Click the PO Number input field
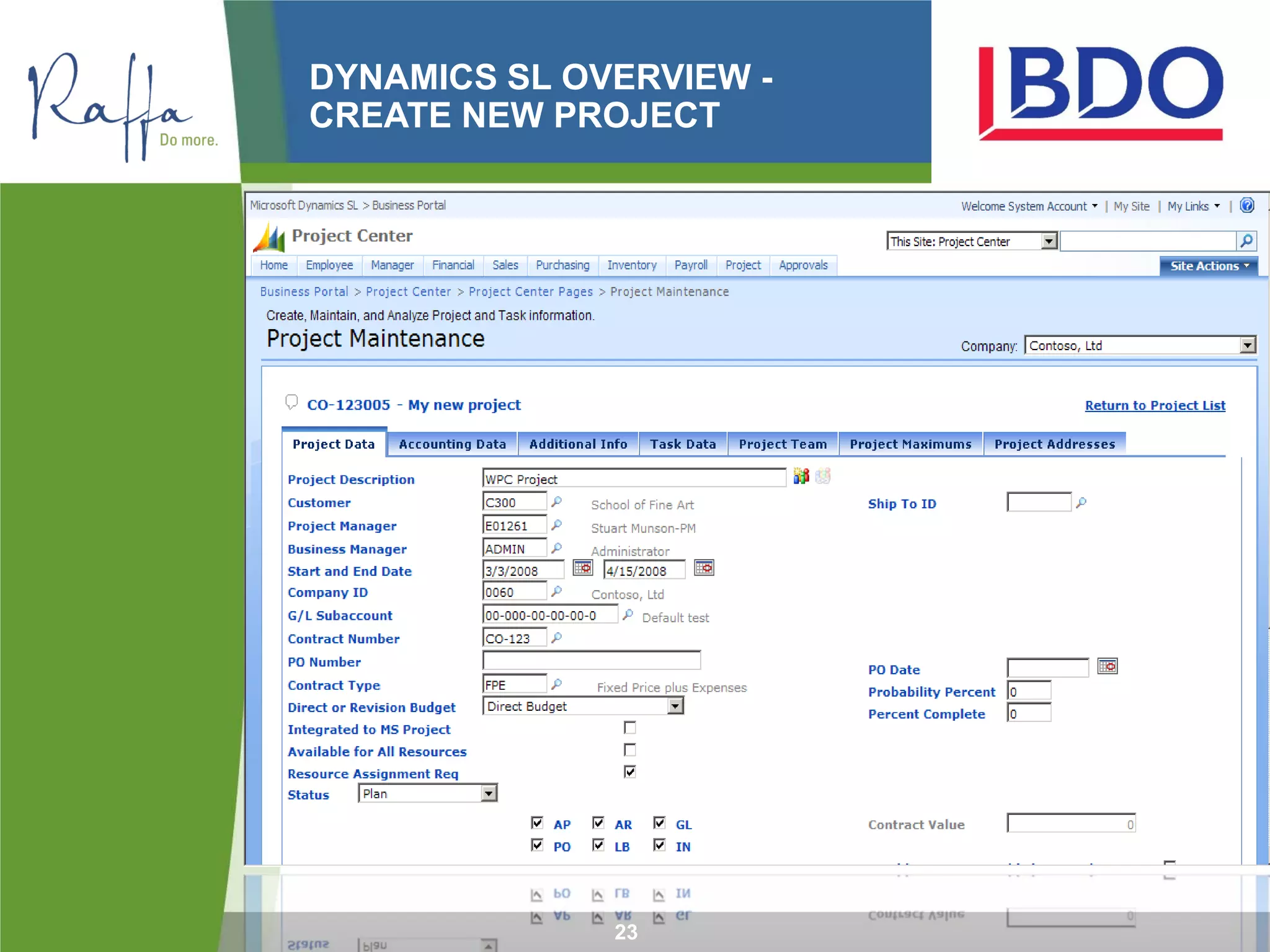 [592, 660]
